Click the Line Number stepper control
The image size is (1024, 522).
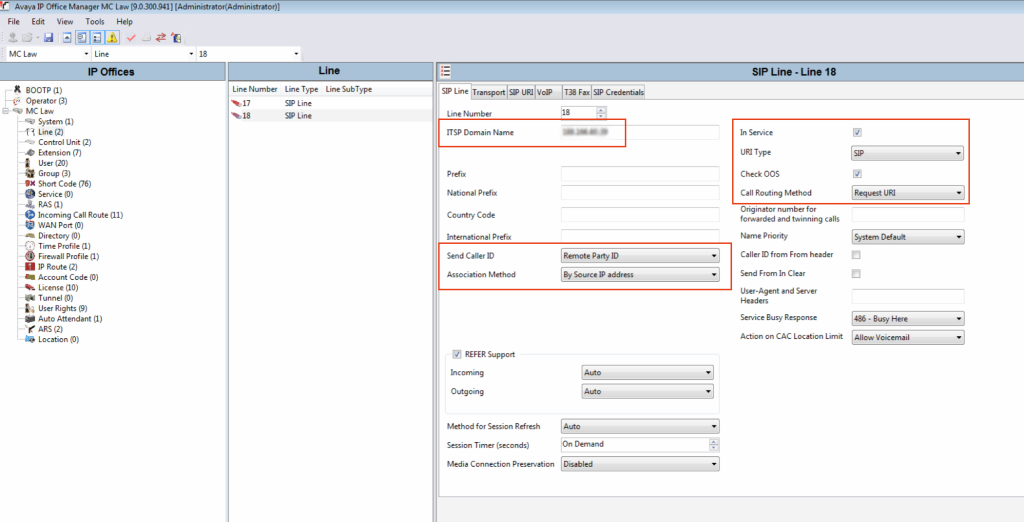pos(601,112)
